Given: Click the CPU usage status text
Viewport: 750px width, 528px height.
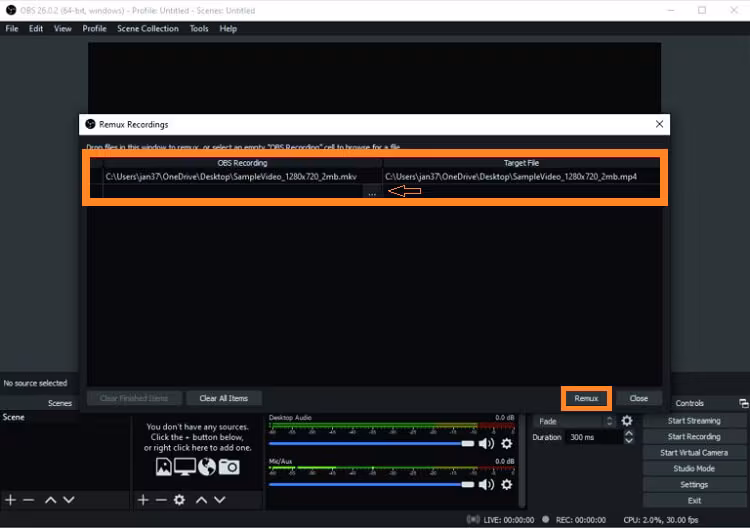Looking at the screenshot, I should pyautogui.click(x=661, y=520).
